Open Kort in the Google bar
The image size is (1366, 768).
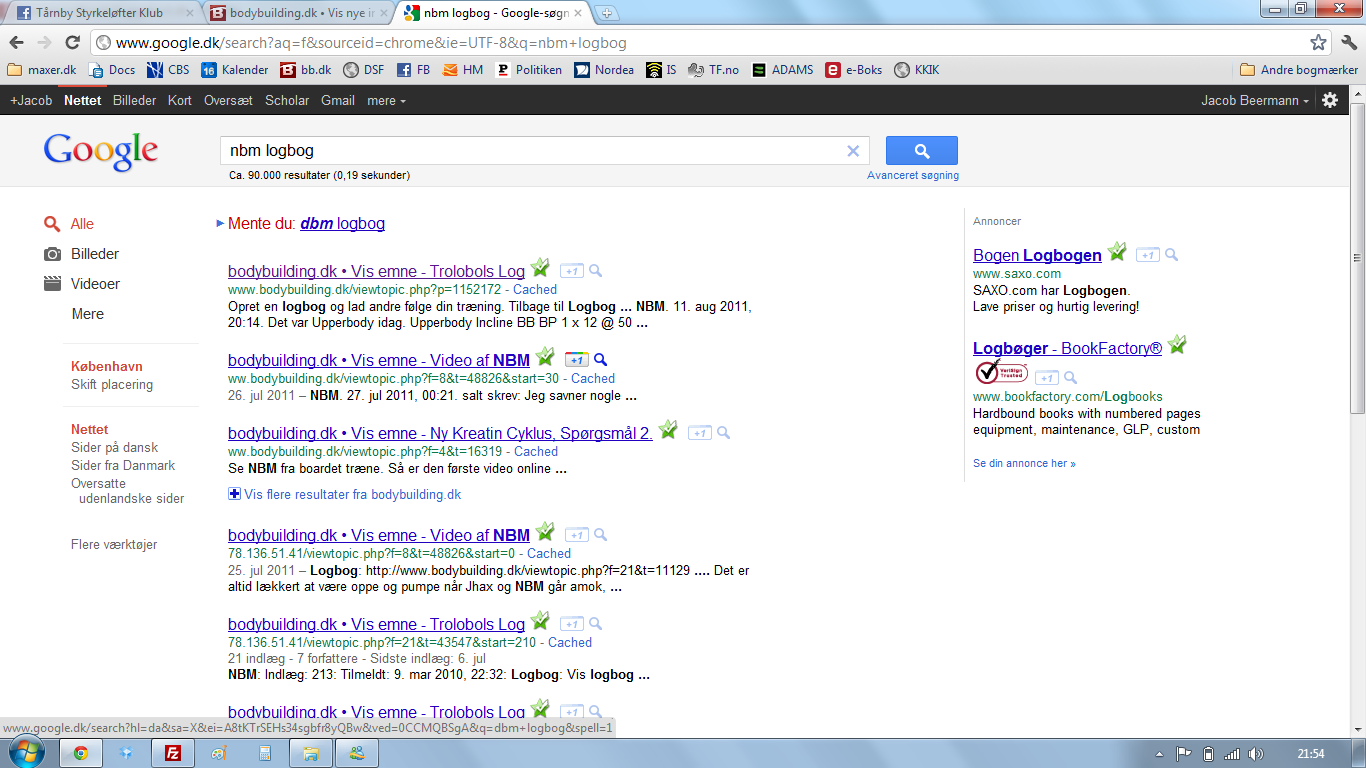tap(180, 101)
